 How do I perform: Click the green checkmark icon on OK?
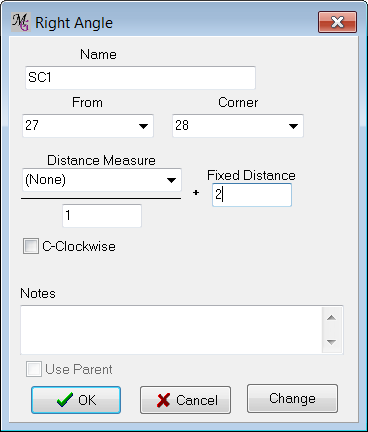[65, 400]
